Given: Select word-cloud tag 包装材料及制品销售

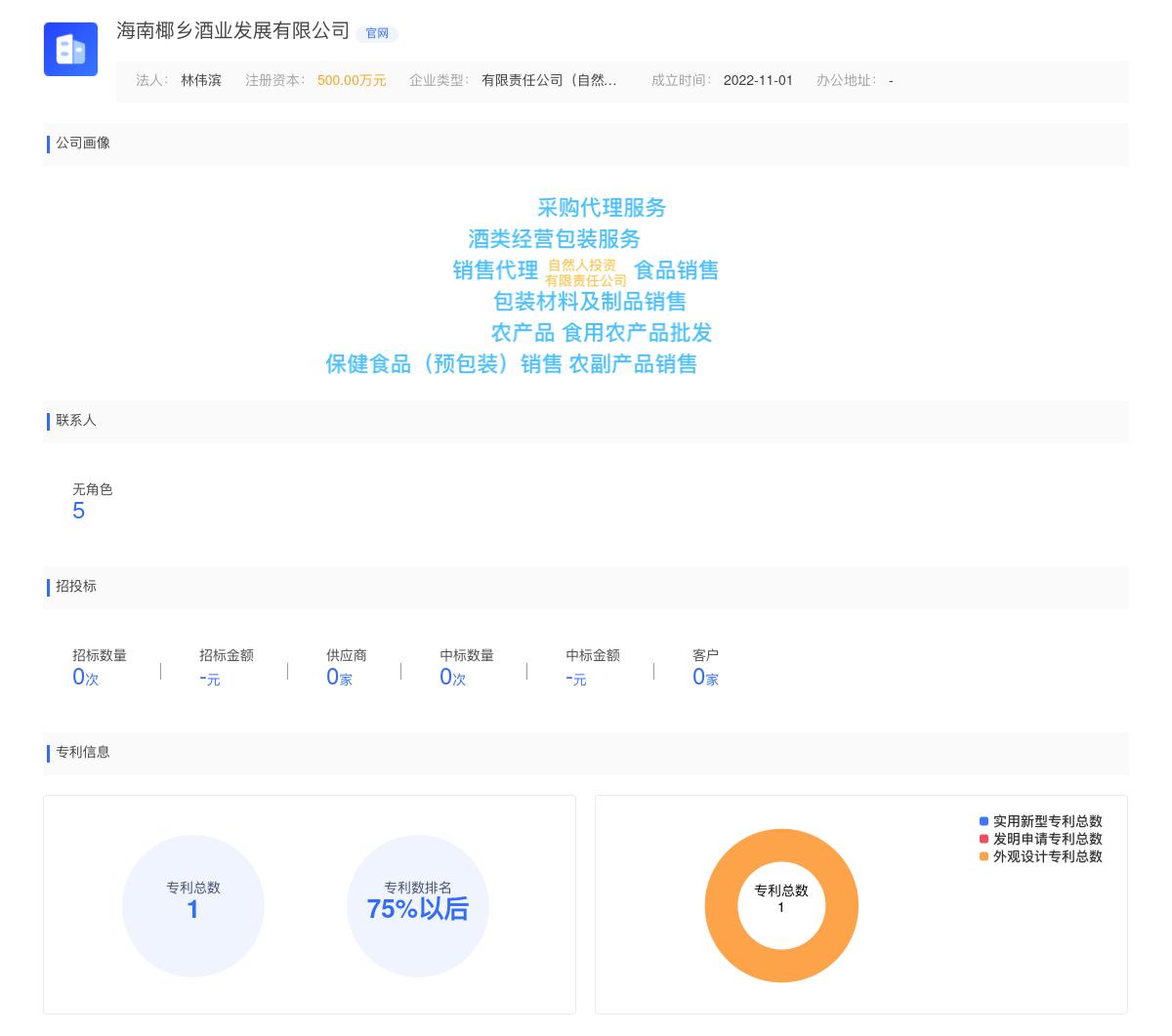Looking at the screenshot, I should 590,302.
